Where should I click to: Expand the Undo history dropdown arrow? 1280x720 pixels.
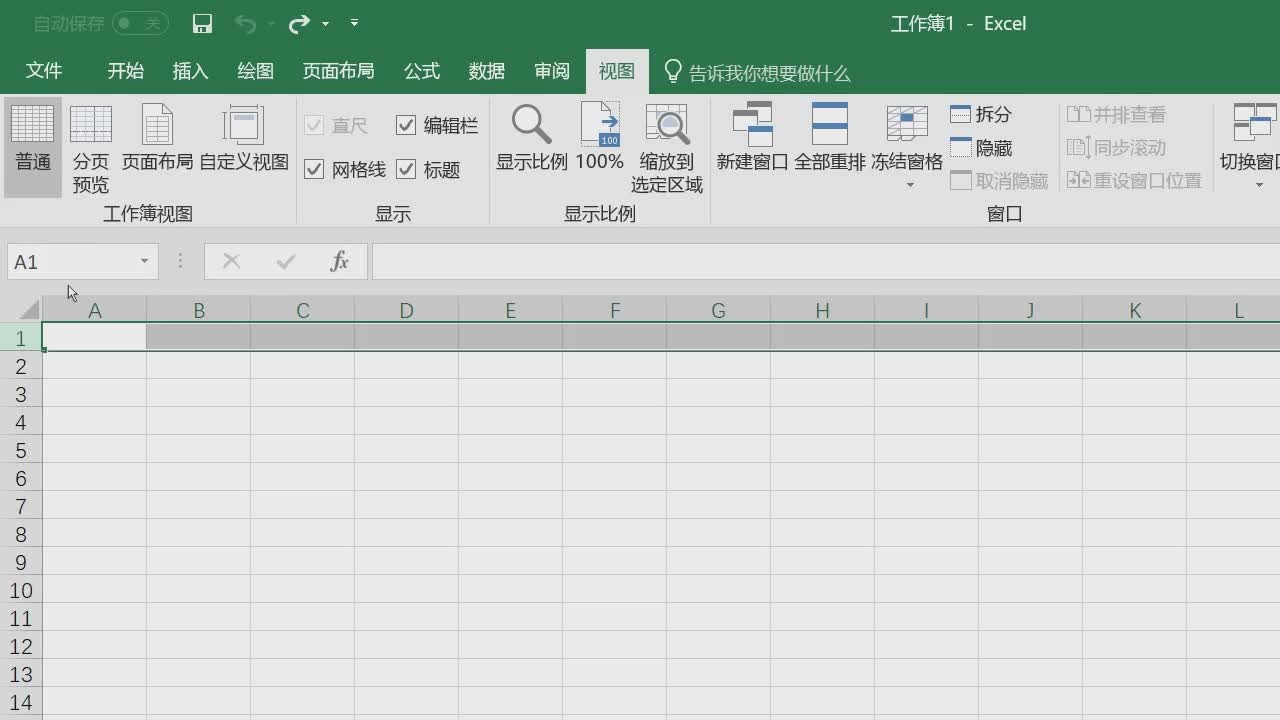tap(271, 23)
